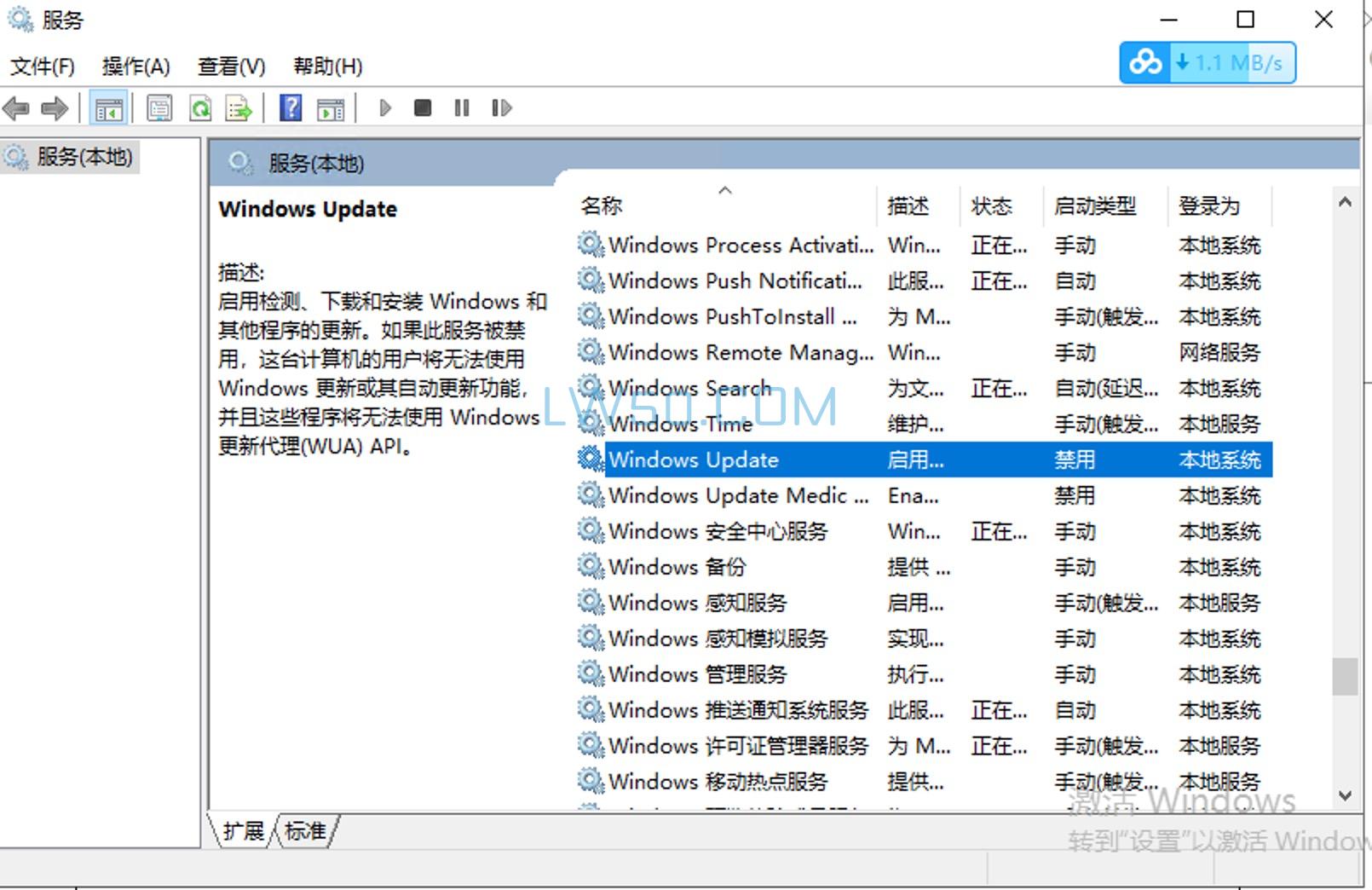Click gear icon of Windows PushToInstall row
The width and height of the screenshot is (1372, 890).
(x=591, y=315)
